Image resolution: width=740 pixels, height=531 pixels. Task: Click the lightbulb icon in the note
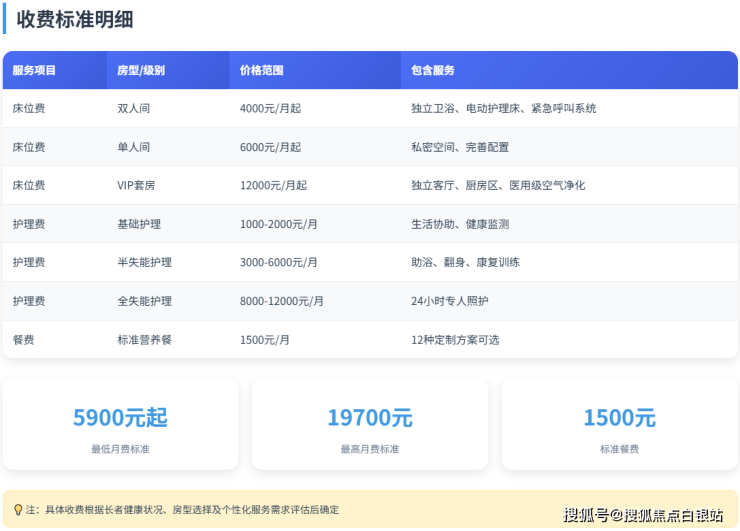pos(18,510)
